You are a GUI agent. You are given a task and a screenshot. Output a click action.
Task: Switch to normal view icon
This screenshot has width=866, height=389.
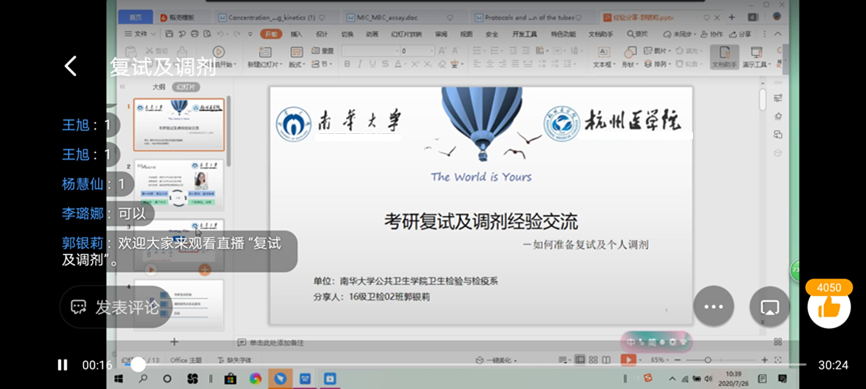(x=579, y=360)
